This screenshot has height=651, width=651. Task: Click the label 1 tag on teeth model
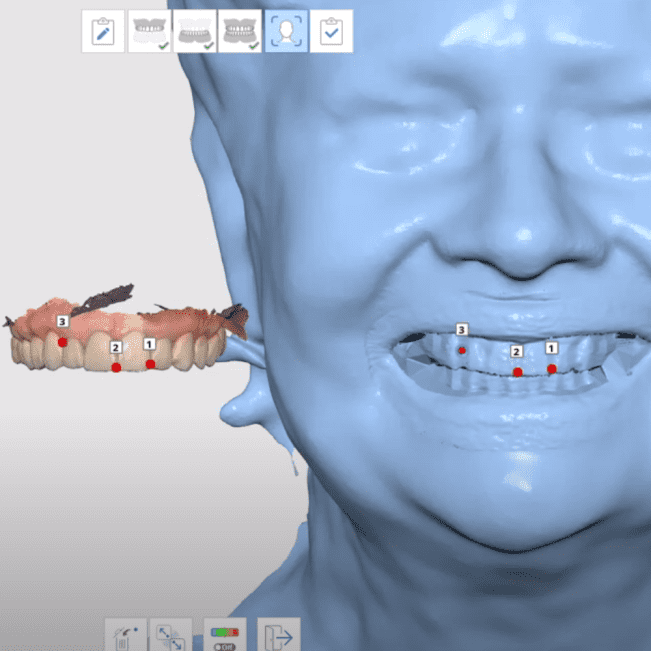[149, 343]
